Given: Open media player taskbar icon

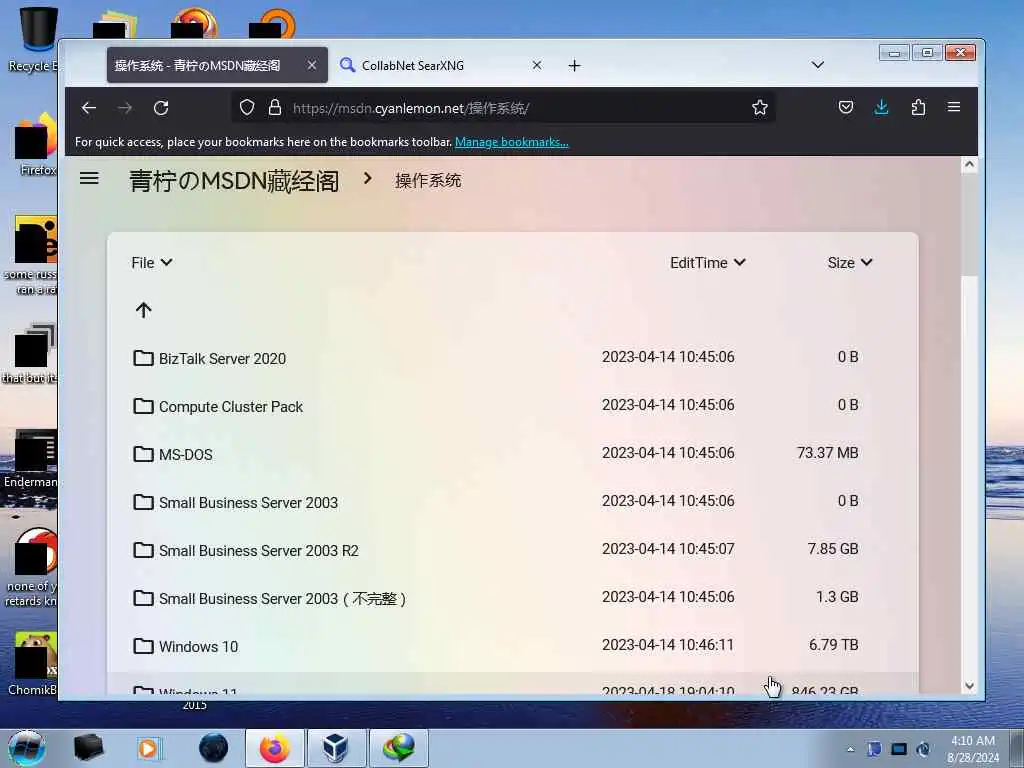Looking at the screenshot, I should (x=148, y=748).
